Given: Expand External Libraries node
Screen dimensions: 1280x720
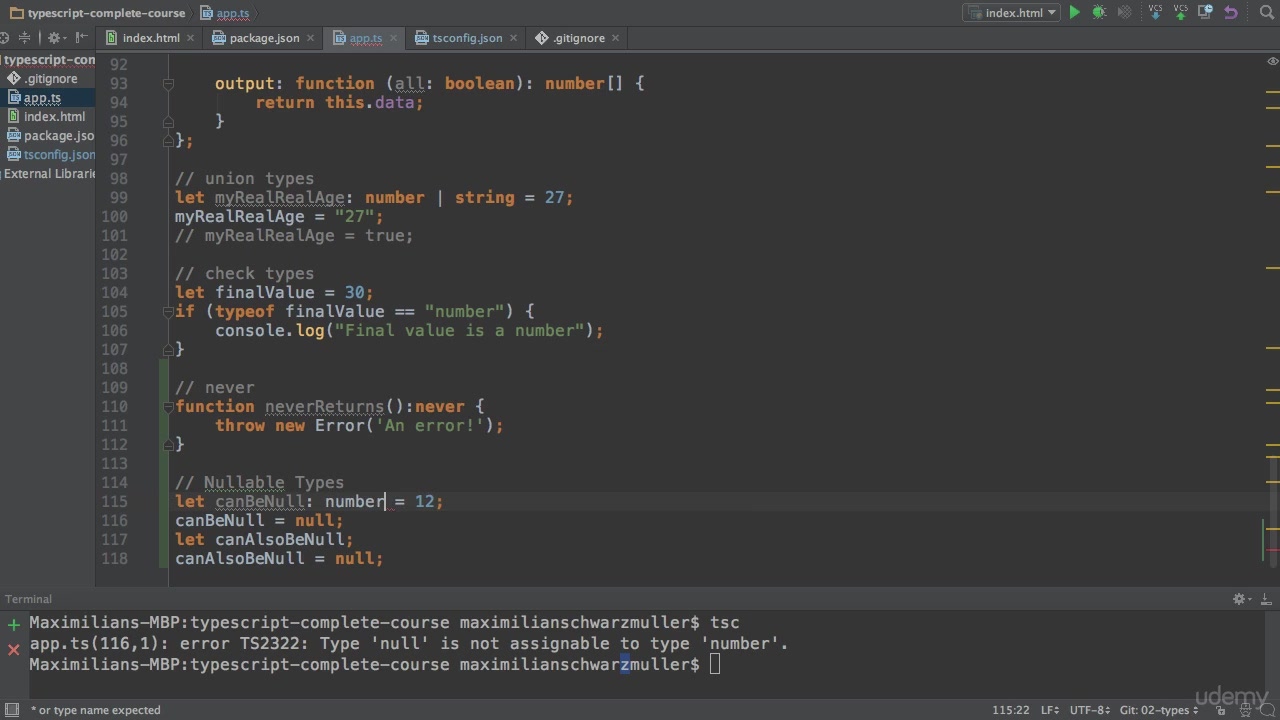Looking at the screenshot, I should point(48,173).
